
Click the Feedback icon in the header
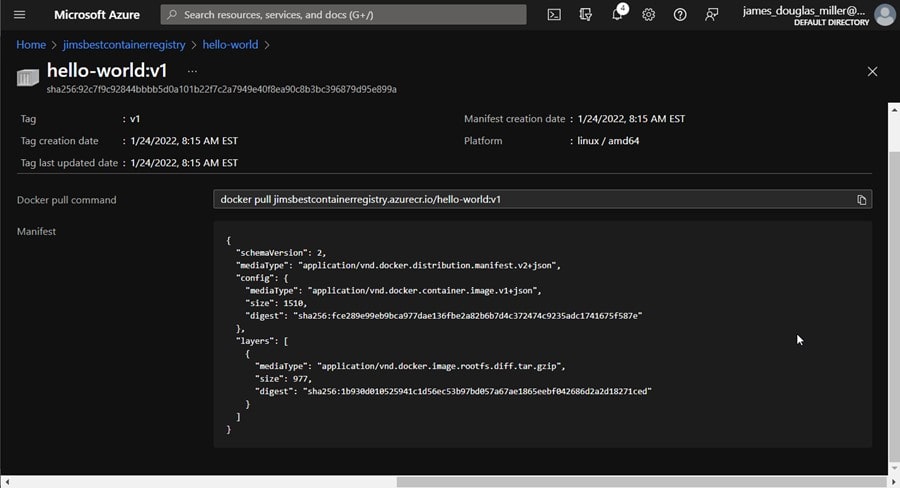[711, 15]
